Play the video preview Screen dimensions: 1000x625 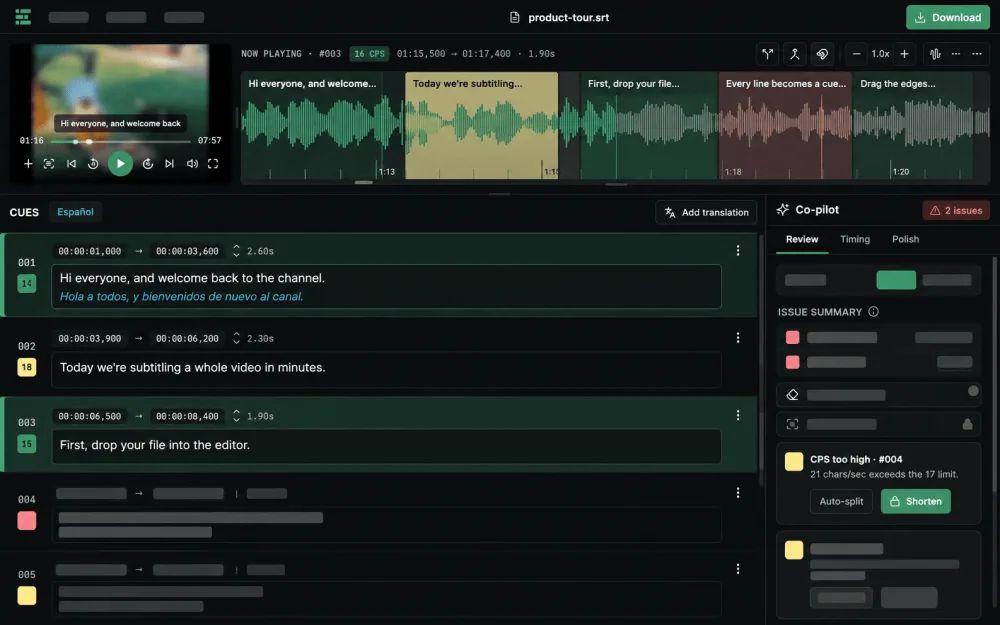coord(120,164)
